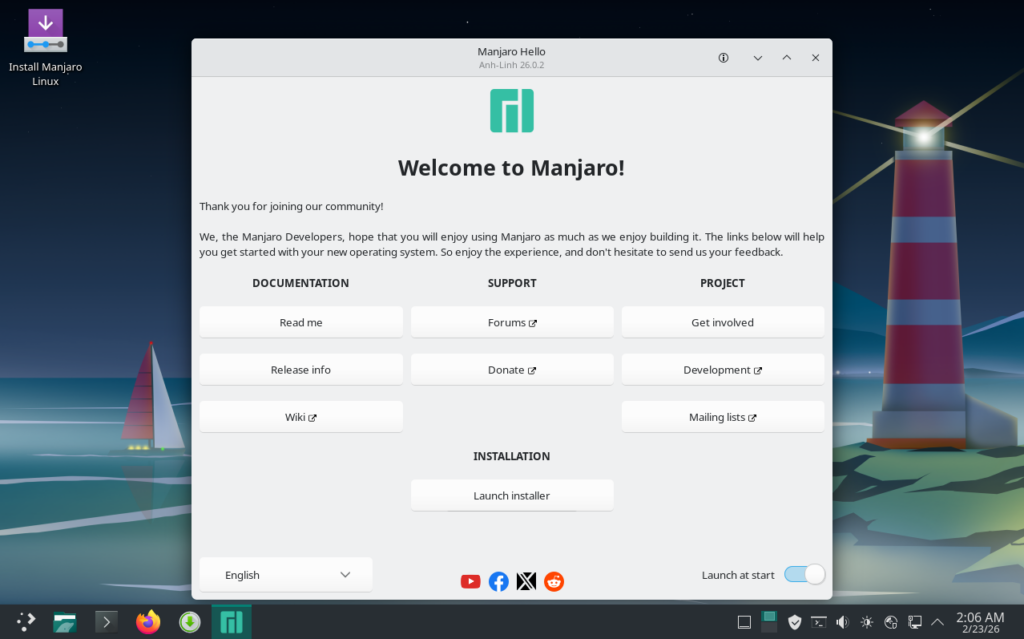This screenshot has height=639, width=1024.
Task: Disable the Launch at start switch
Action: click(x=804, y=574)
